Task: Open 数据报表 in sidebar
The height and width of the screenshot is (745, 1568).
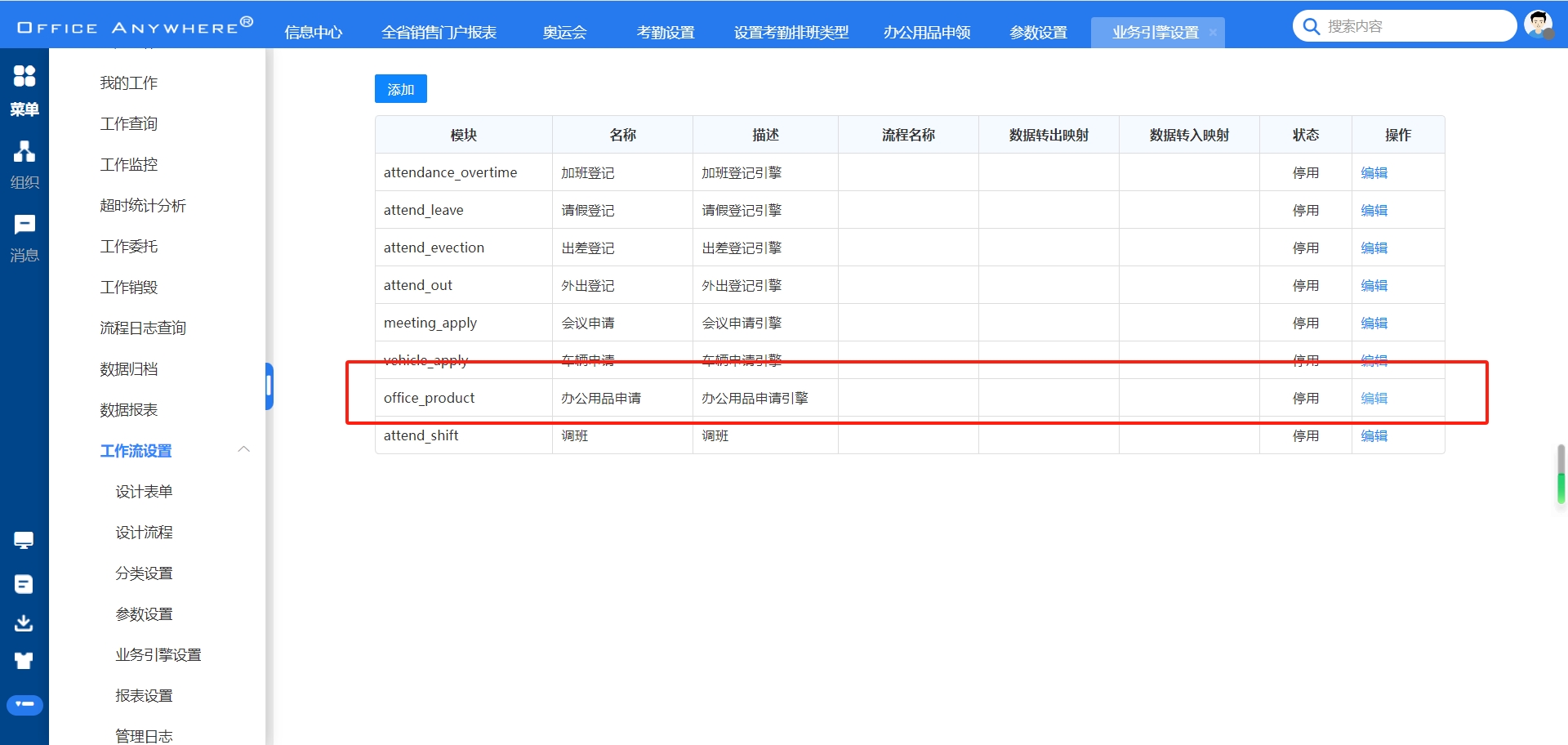Action: [x=129, y=409]
